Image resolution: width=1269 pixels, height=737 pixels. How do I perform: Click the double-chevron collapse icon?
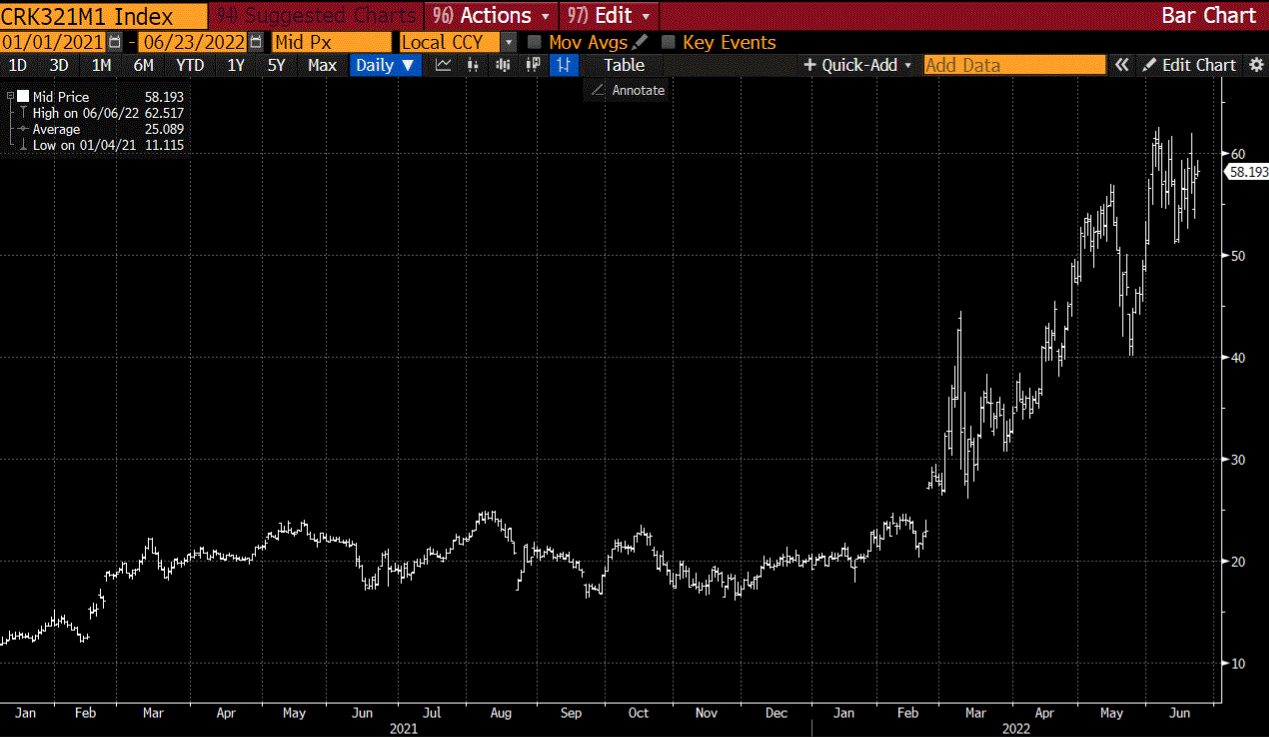click(x=1122, y=65)
